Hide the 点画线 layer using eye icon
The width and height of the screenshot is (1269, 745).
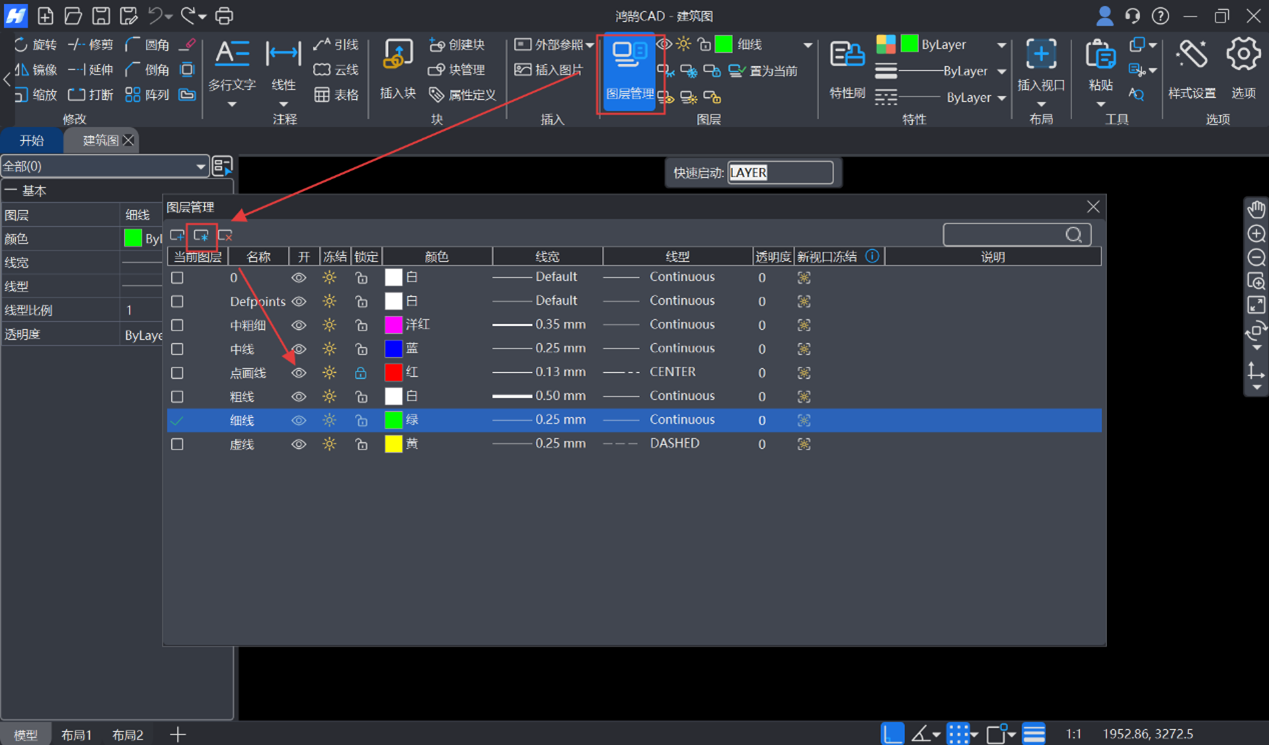coord(298,373)
